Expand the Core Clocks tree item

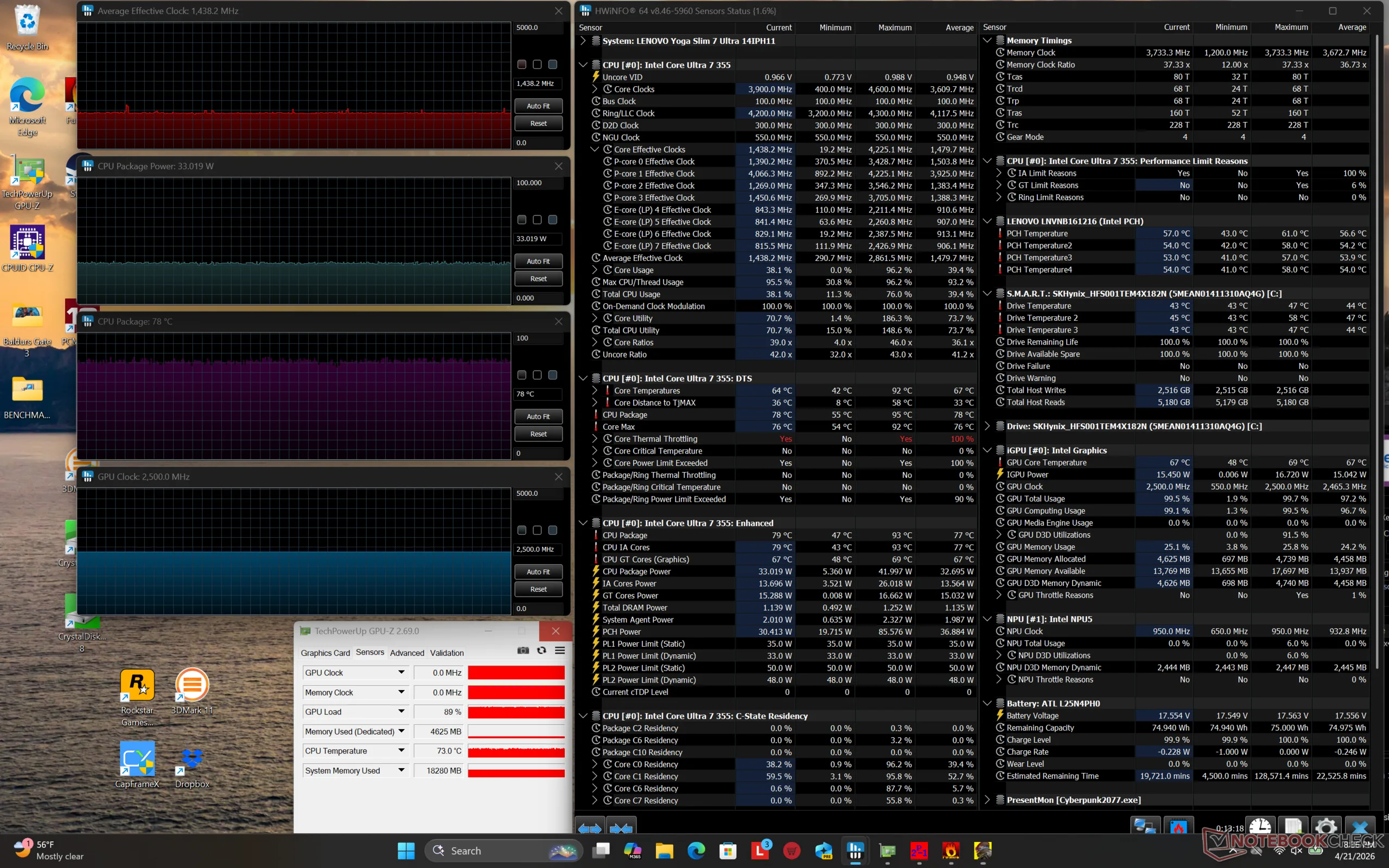click(595, 89)
